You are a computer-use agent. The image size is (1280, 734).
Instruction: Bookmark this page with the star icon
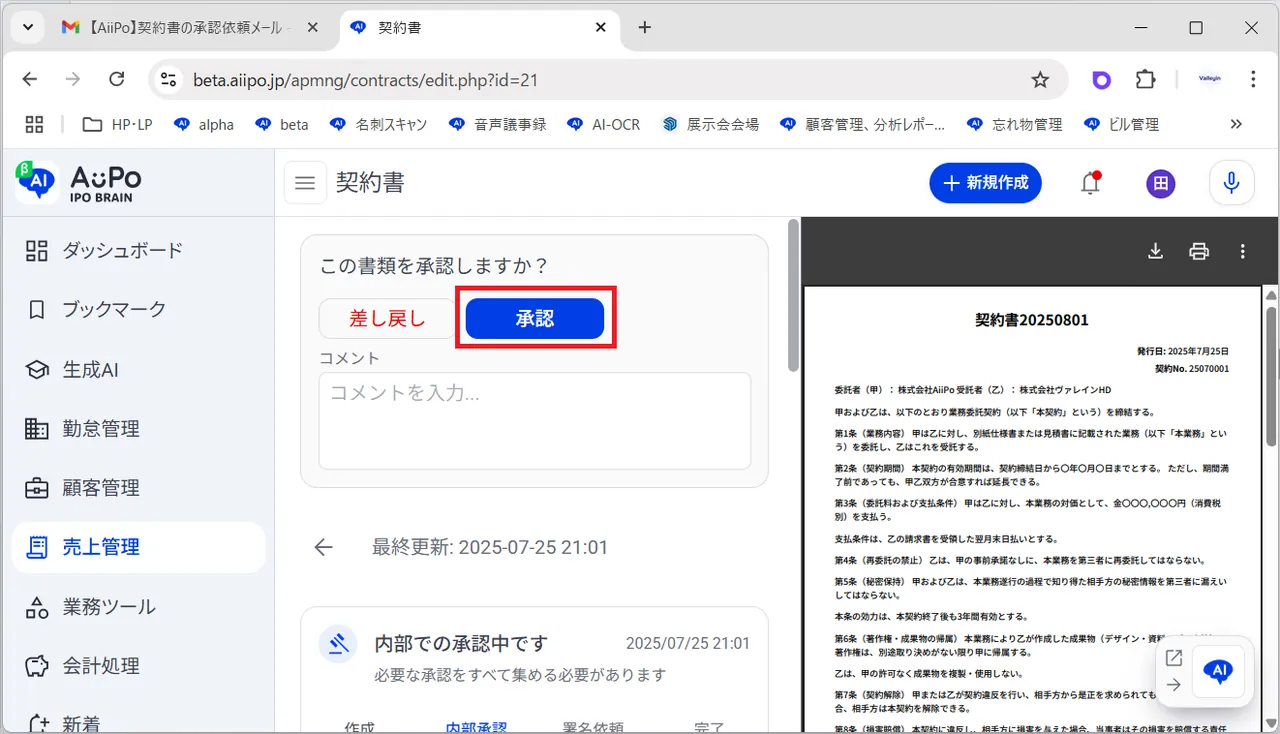pyautogui.click(x=1040, y=79)
